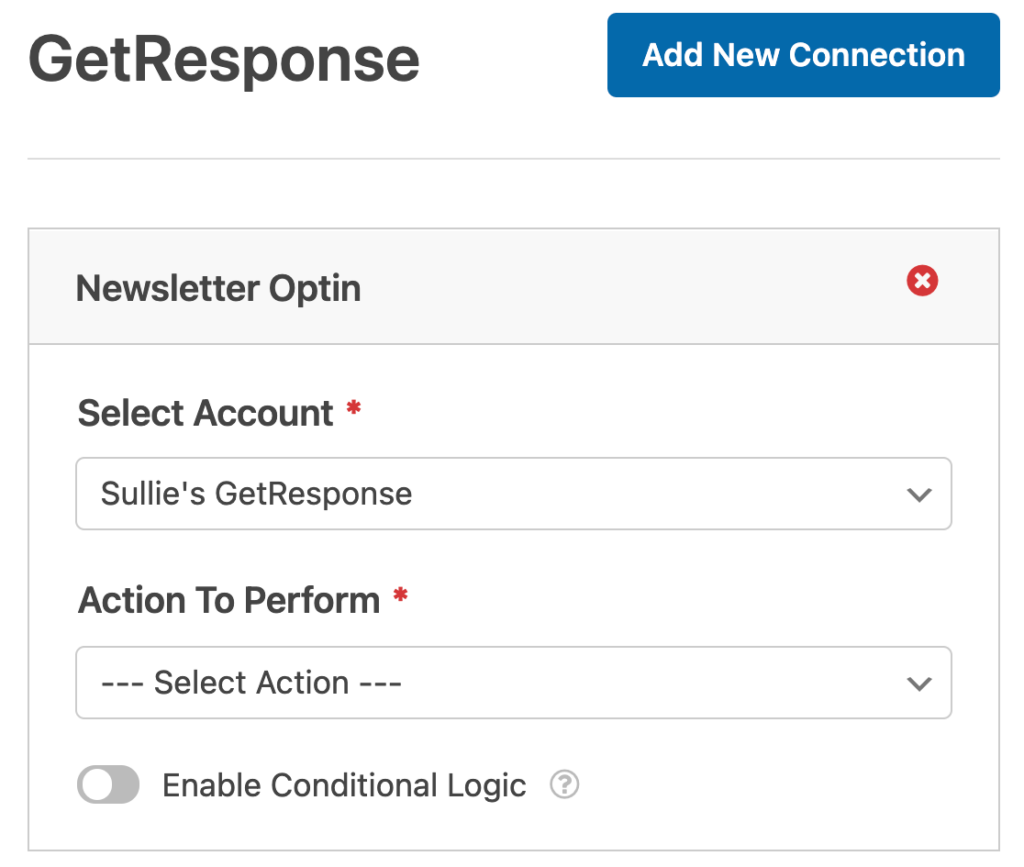Open the help tooltip beside Conditional Logic
Viewport: 1024px width, 867px height.
click(563, 786)
